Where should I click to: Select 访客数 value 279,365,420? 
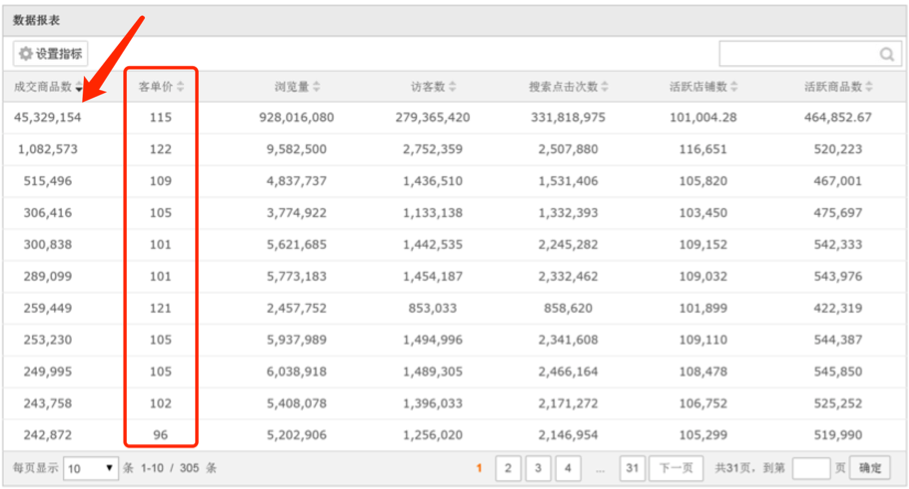coord(432,118)
